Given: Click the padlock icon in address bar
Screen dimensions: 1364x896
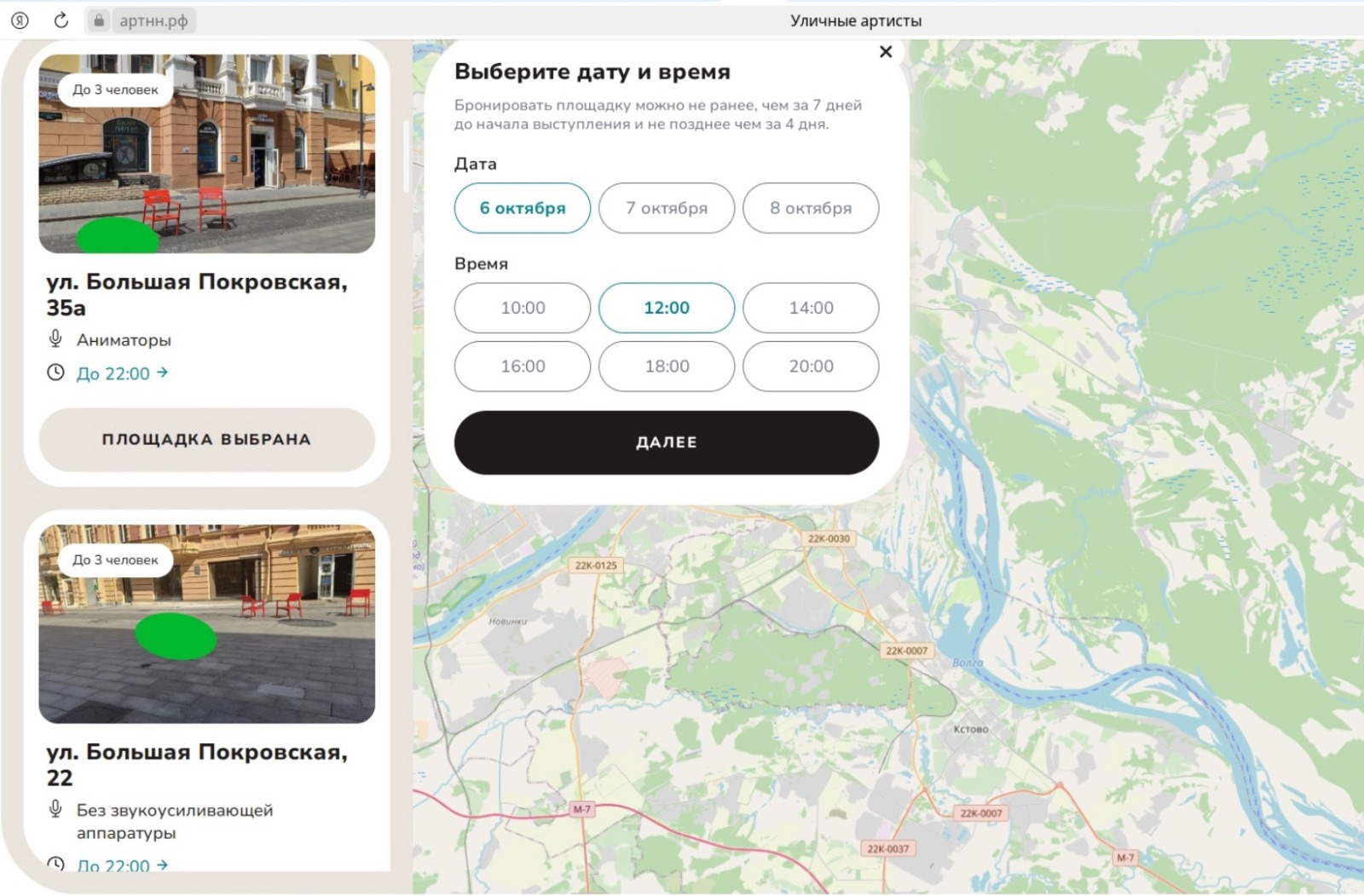Looking at the screenshot, I should (x=99, y=20).
